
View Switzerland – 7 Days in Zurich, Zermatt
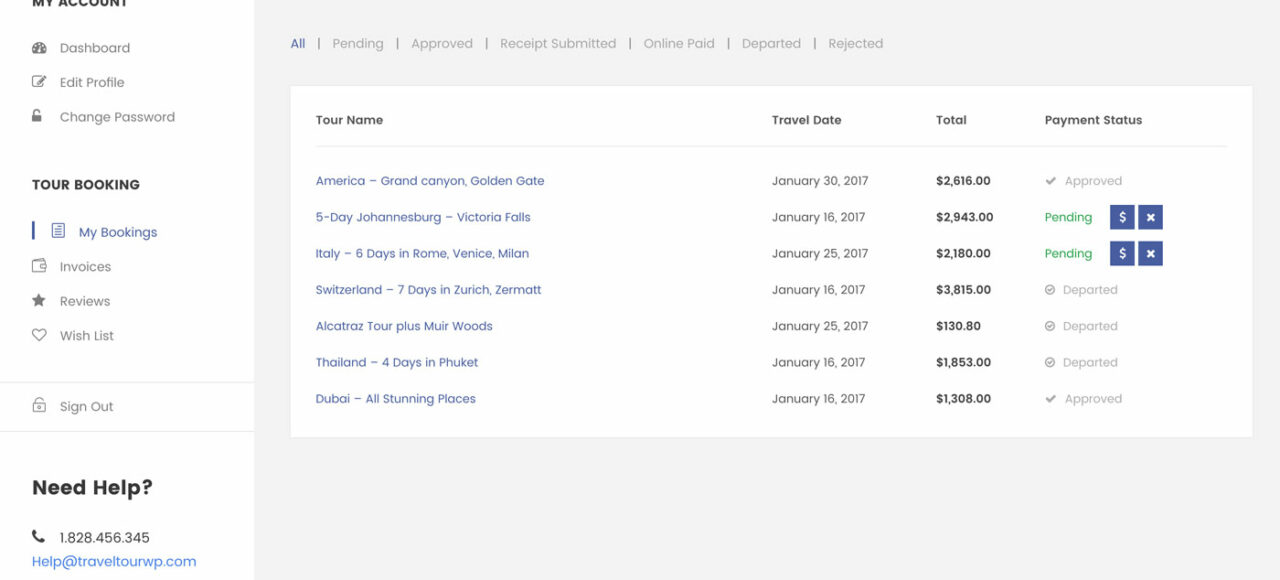click(428, 290)
